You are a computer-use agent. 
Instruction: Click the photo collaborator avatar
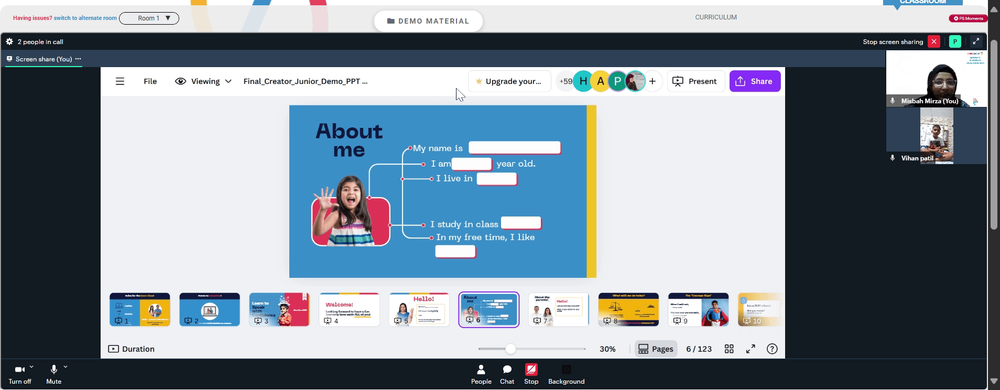pos(635,82)
